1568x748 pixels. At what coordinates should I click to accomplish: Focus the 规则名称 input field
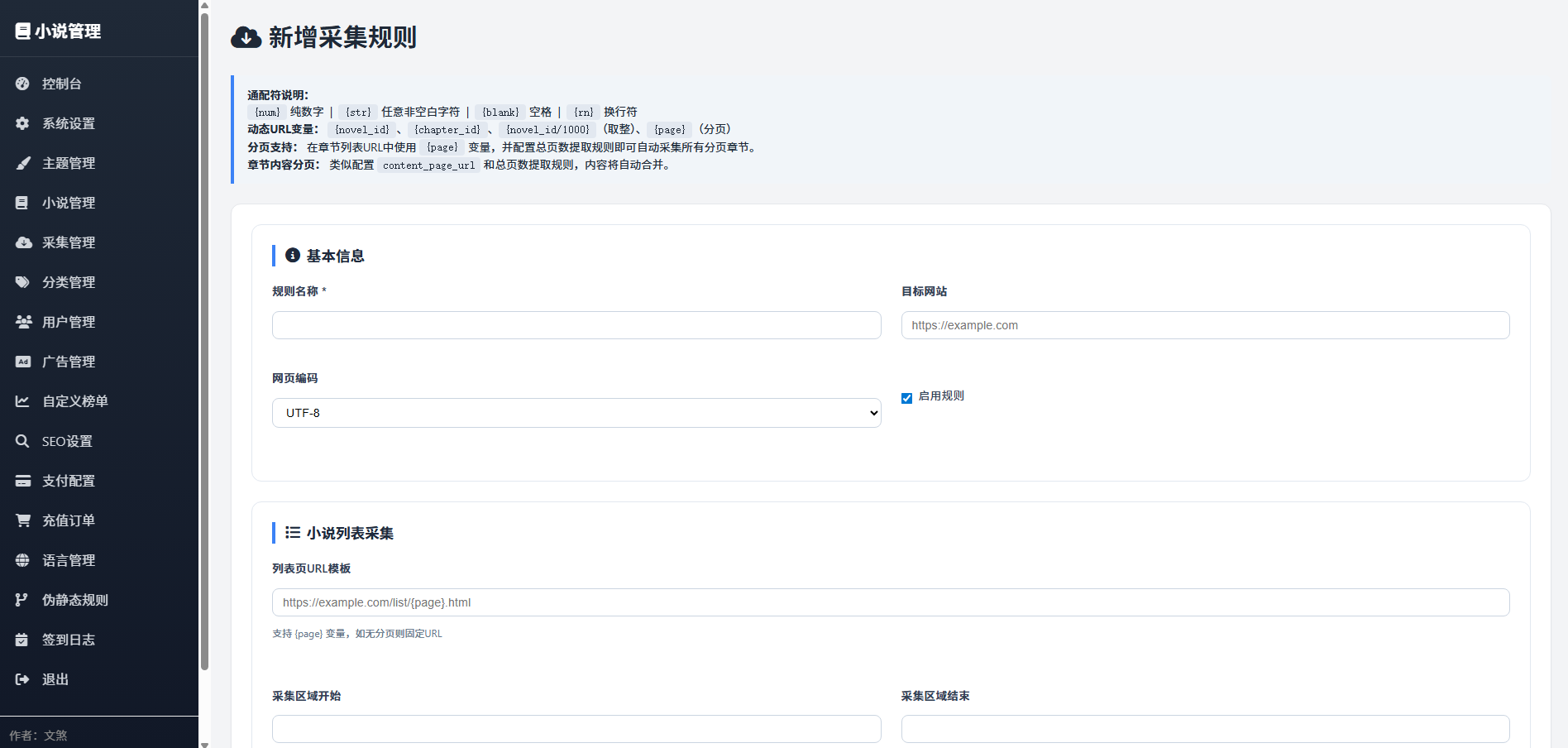[x=576, y=325]
